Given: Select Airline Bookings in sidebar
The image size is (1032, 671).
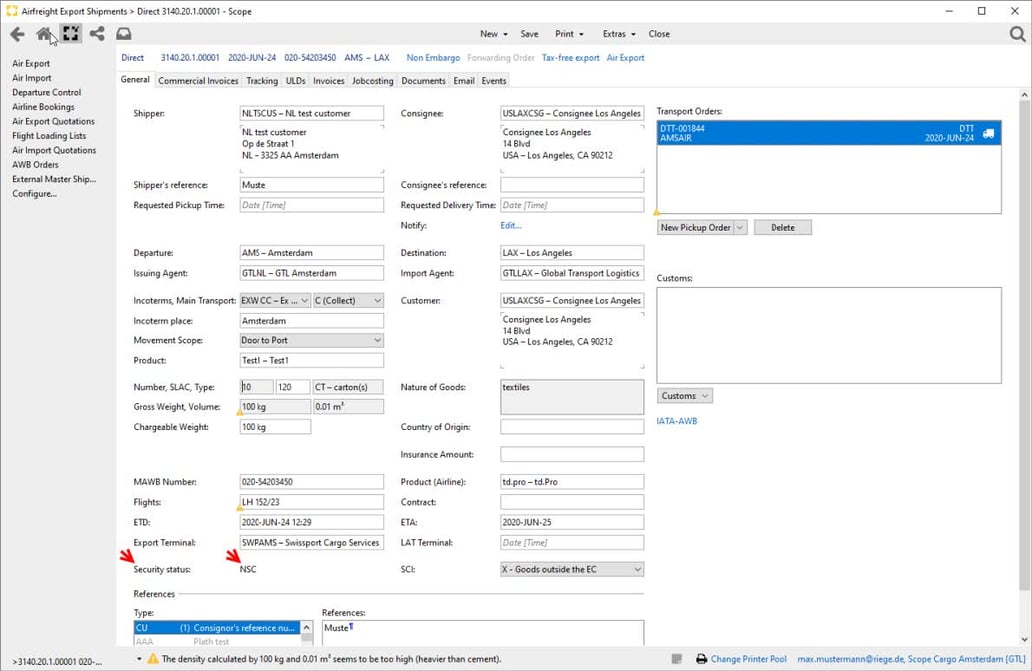Looking at the screenshot, I should tap(43, 107).
